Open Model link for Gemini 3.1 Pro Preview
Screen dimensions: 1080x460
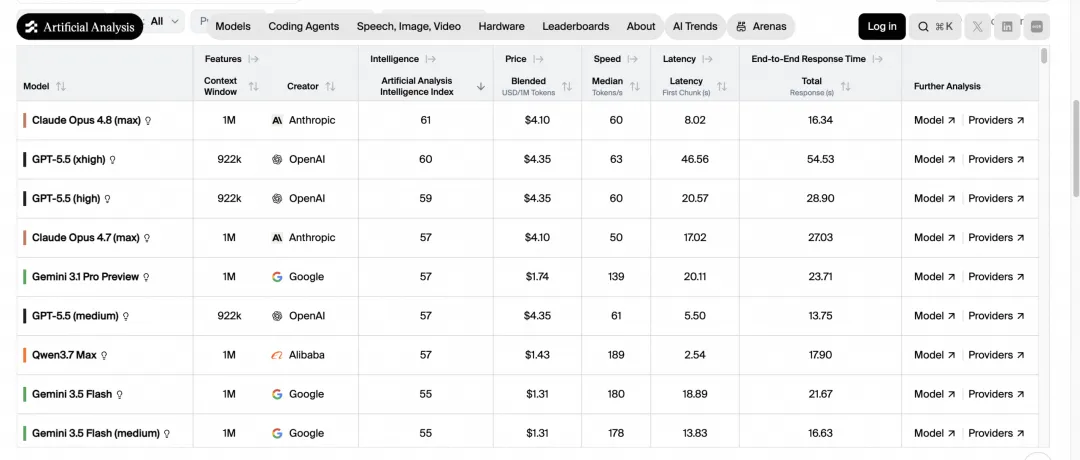935,277
